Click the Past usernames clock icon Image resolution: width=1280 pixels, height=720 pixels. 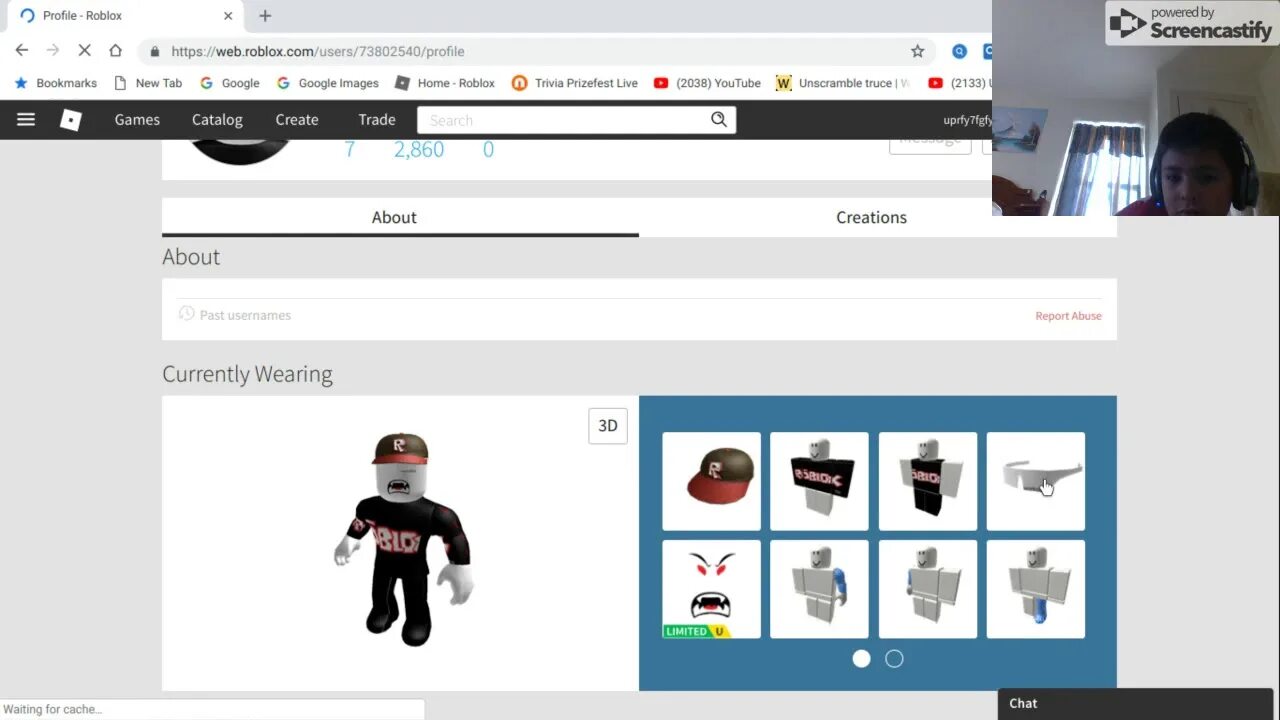tap(186, 314)
